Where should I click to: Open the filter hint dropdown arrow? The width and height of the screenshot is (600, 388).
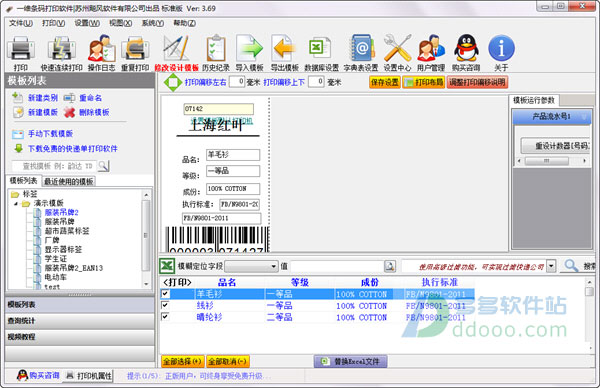tap(551, 266)
